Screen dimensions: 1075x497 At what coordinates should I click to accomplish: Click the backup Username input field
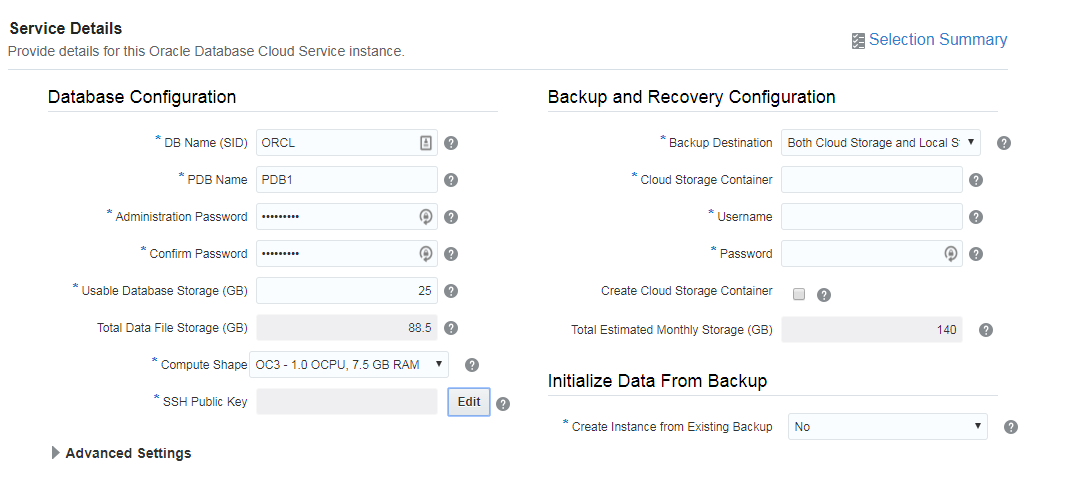871,217
